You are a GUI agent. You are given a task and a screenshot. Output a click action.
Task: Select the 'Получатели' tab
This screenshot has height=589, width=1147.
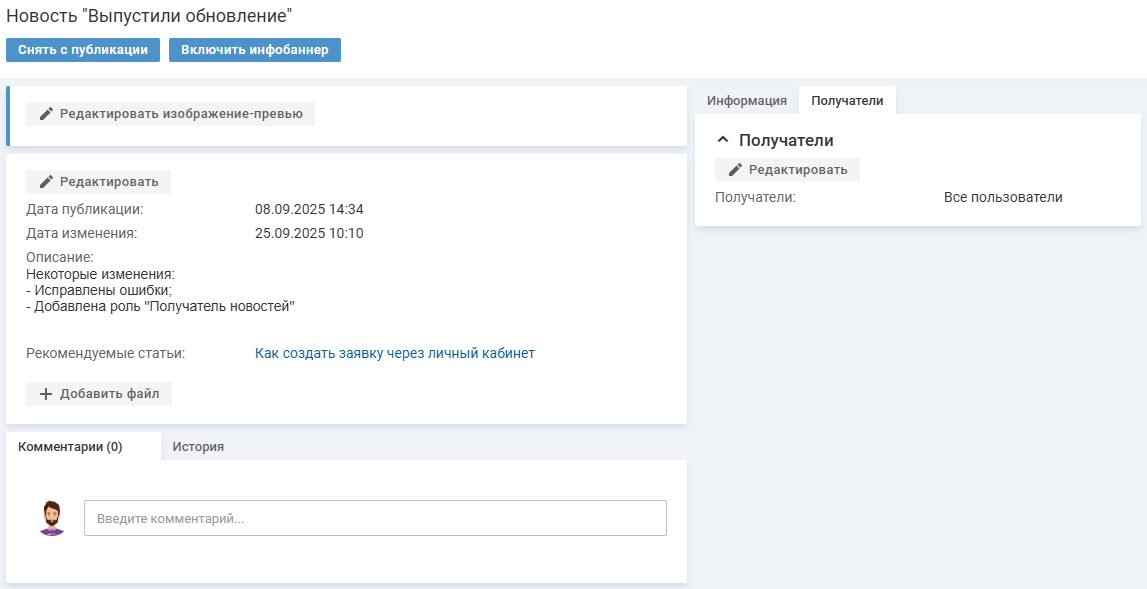point(847,101)
